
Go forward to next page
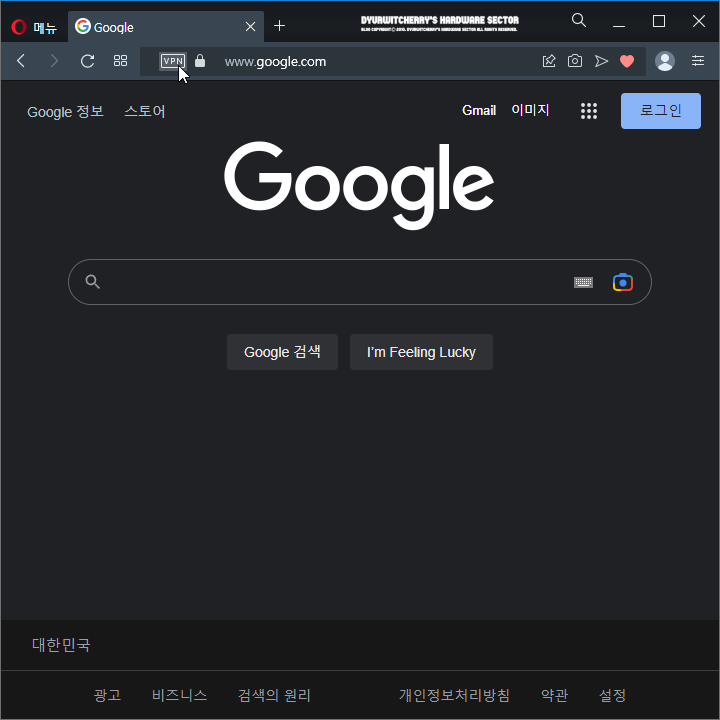coord(54,61)
